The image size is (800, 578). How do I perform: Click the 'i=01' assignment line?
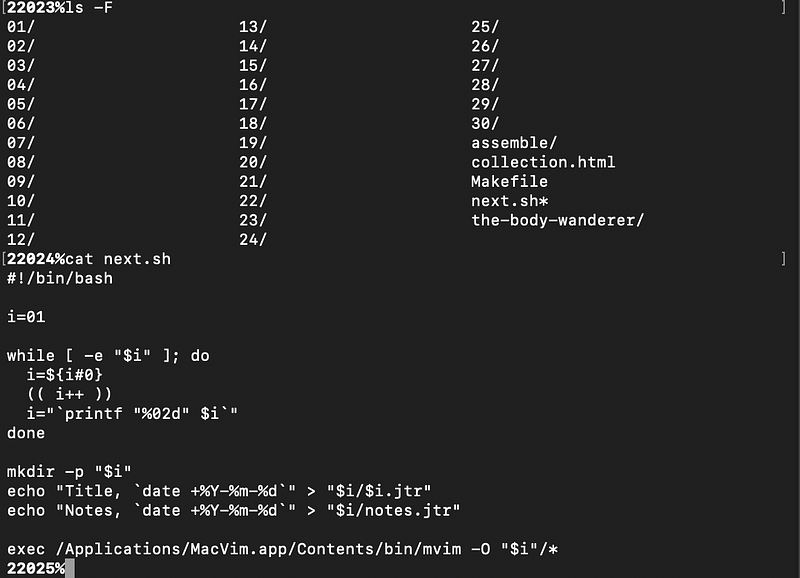click(26, 317)
